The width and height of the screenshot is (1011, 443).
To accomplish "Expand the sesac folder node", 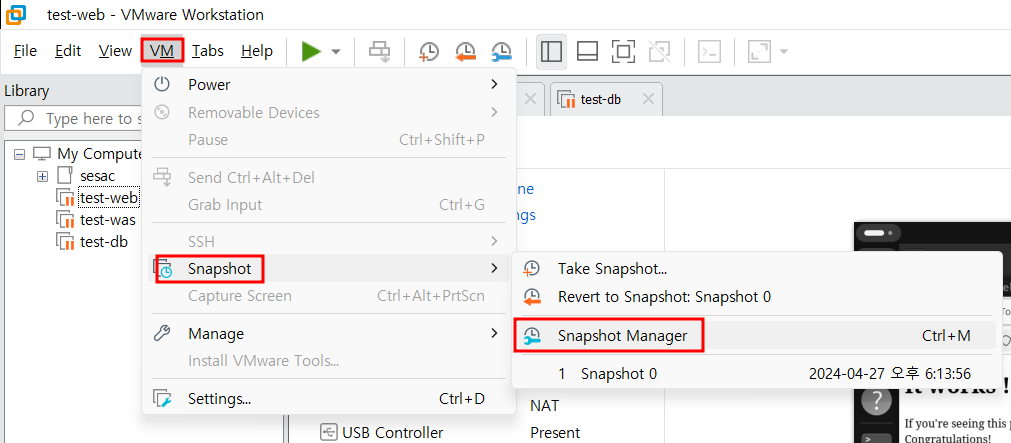I will coord(43,176).
